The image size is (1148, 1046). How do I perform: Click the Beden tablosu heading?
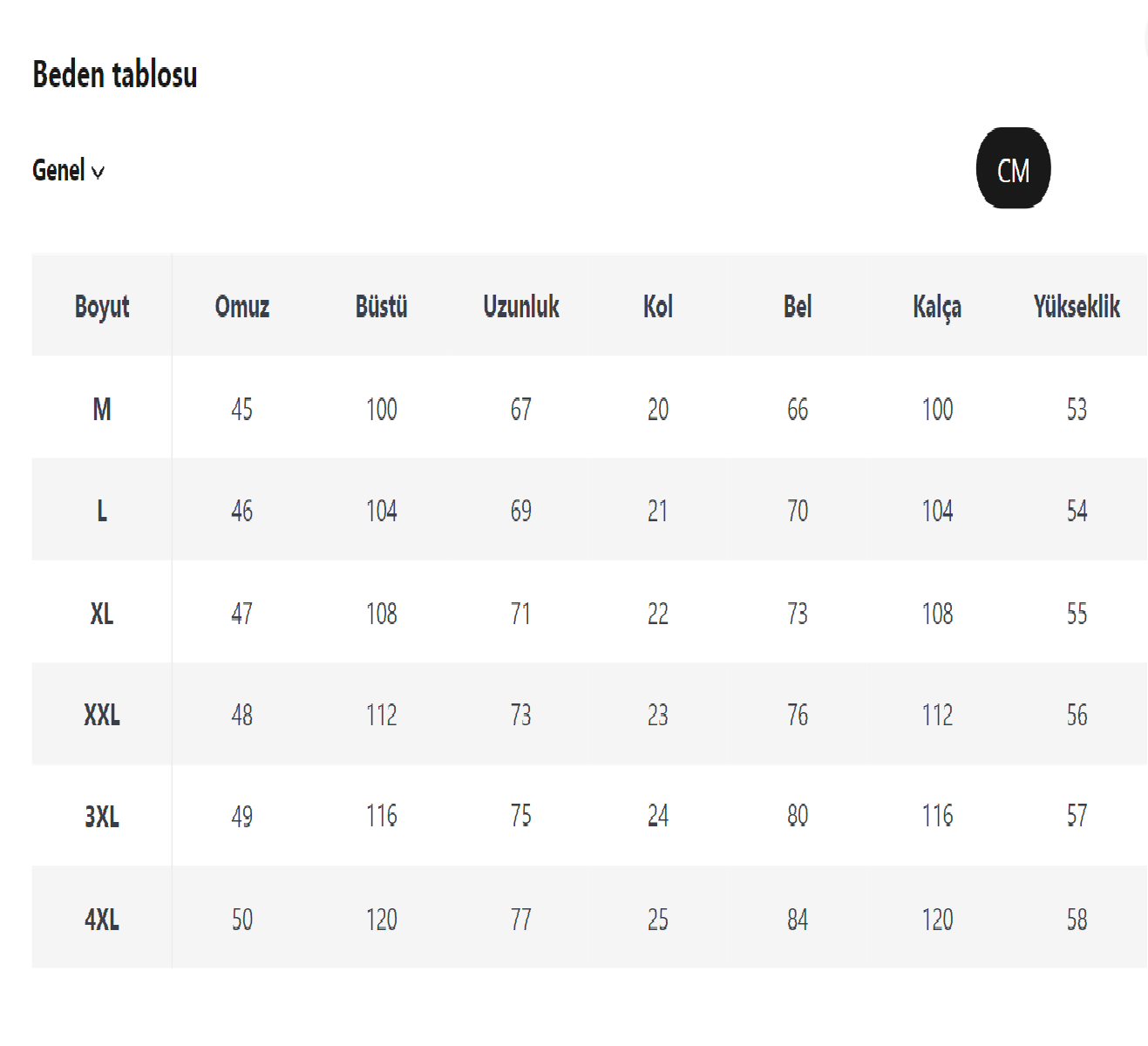(115, 75)
